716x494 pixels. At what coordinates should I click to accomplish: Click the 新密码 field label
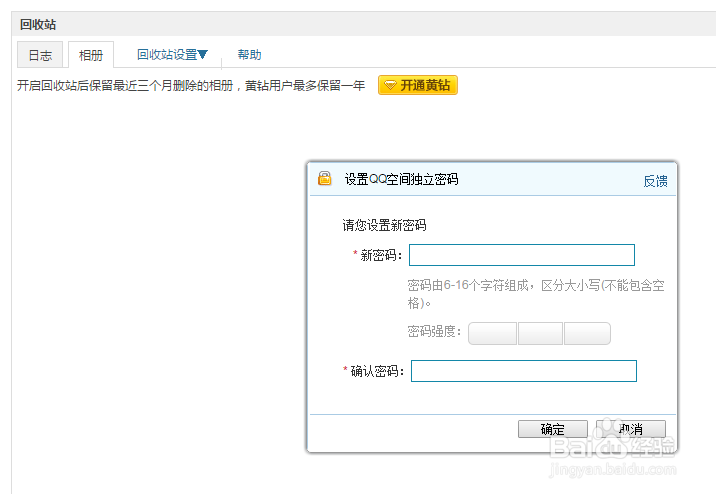378,255
